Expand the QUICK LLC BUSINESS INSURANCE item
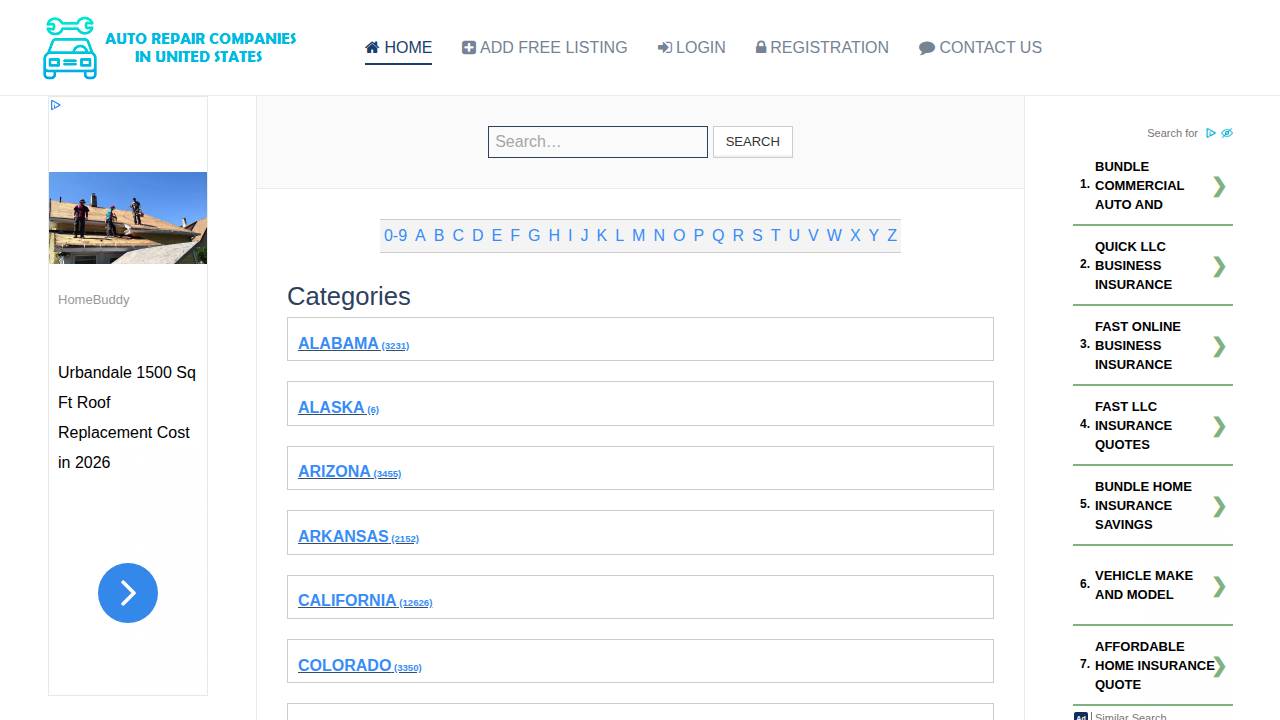The height and width of the screenshot is (720, 1280). (x=1219, y=265)
